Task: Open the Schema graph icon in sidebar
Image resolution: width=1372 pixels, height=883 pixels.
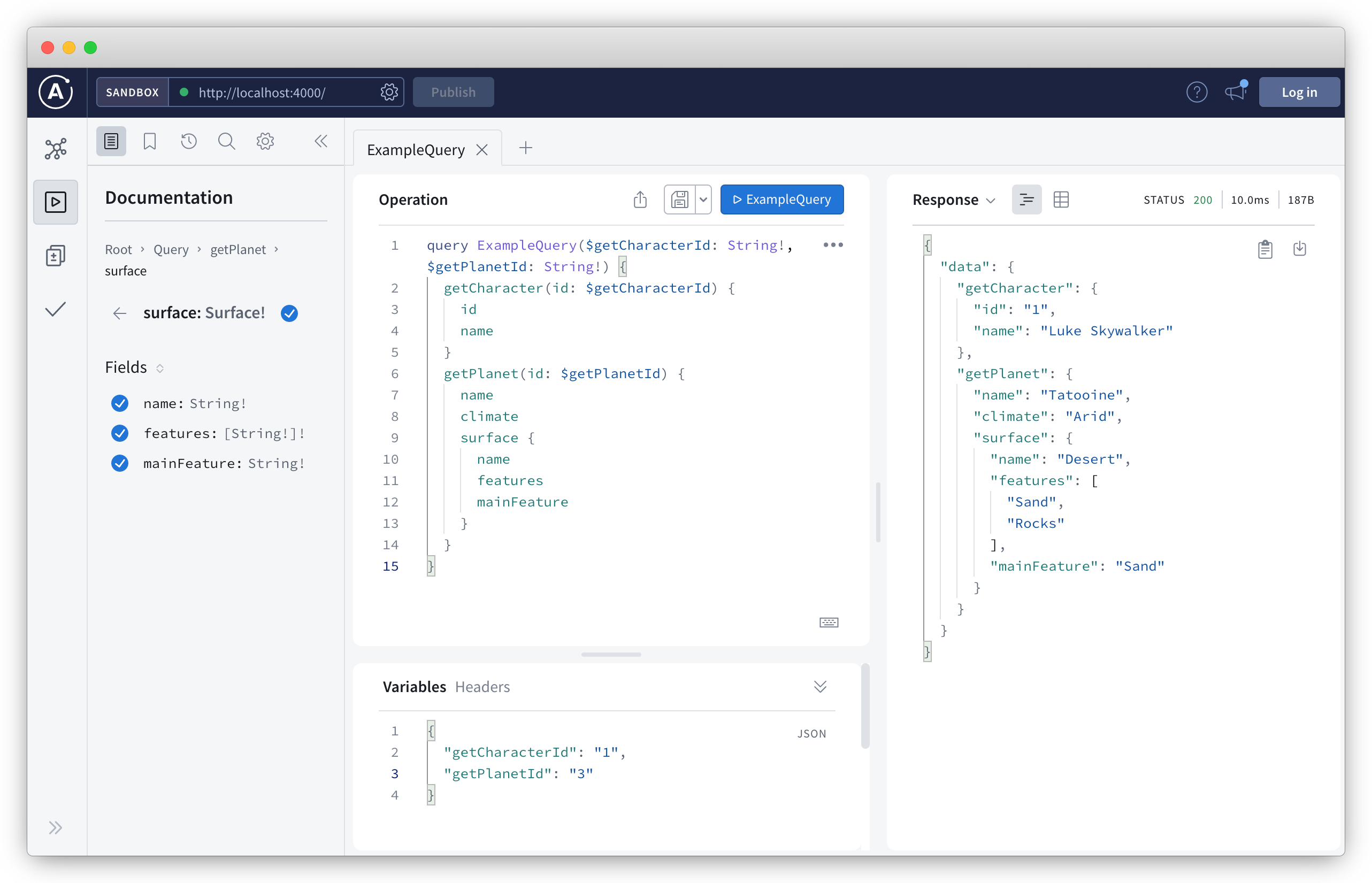Action: (56, 149)
